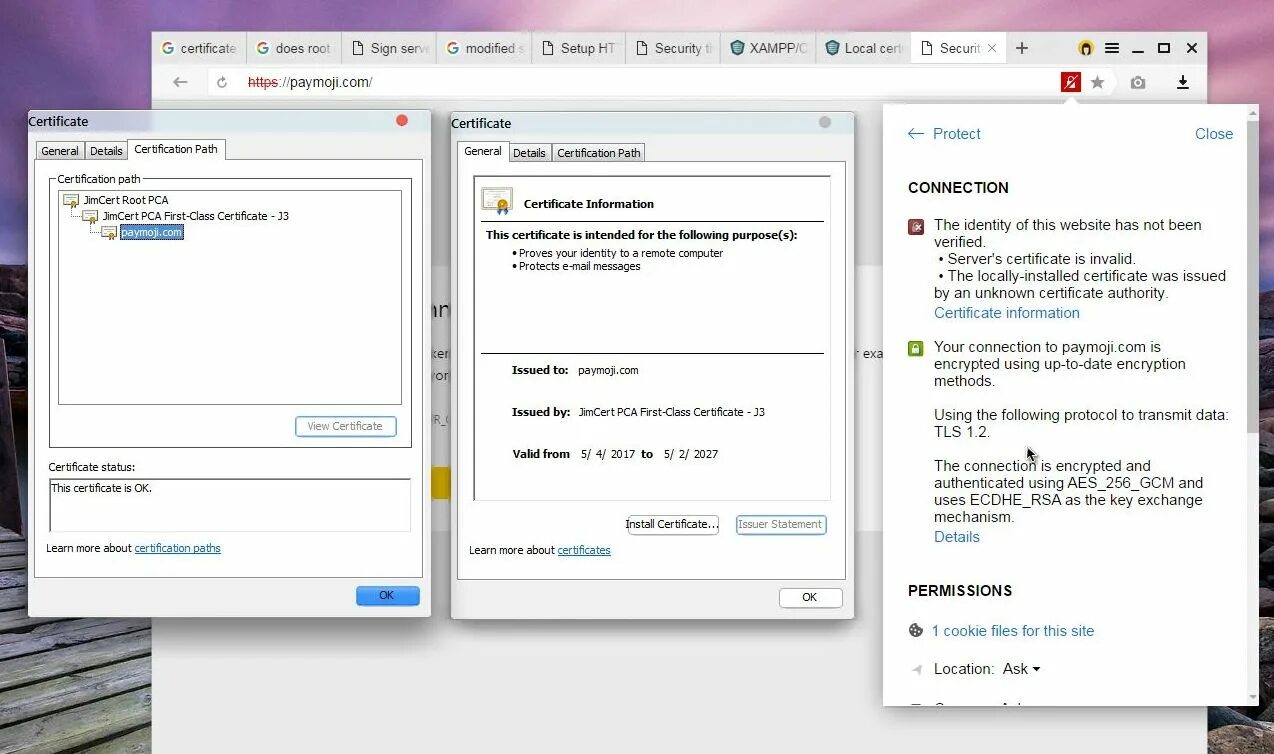1274x754 pixels.
Task: Open 1 cookie files for this site
Action: tap(1012, 631)
